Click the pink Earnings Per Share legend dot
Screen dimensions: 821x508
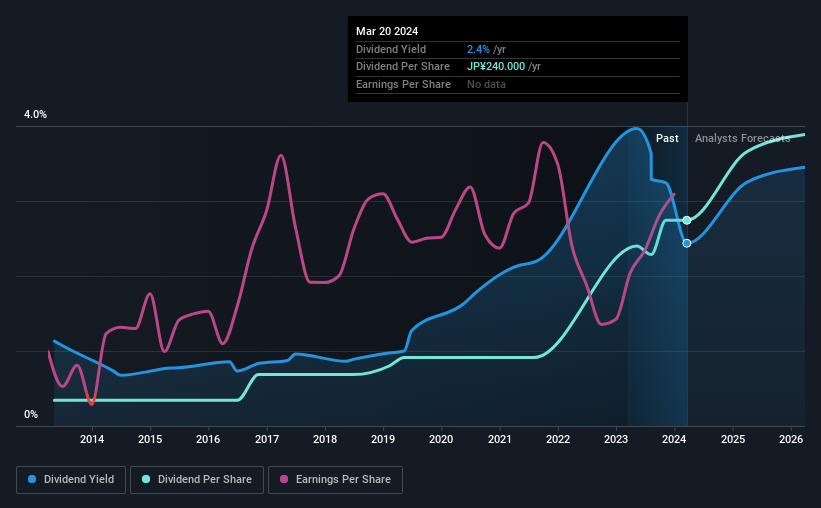point(284,479)
